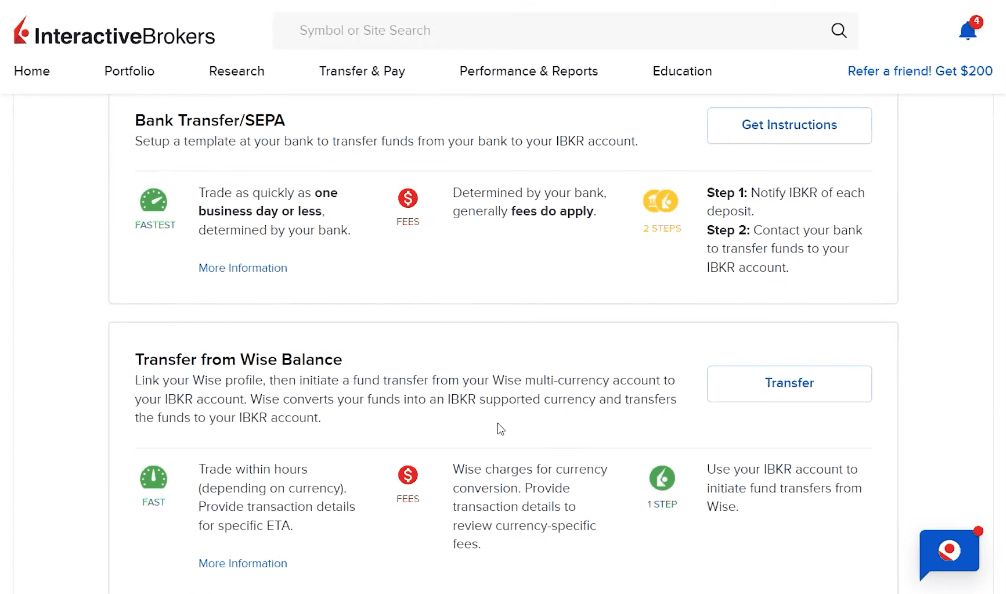Click the green Fastest speedometer icon

tap(154, 200)
